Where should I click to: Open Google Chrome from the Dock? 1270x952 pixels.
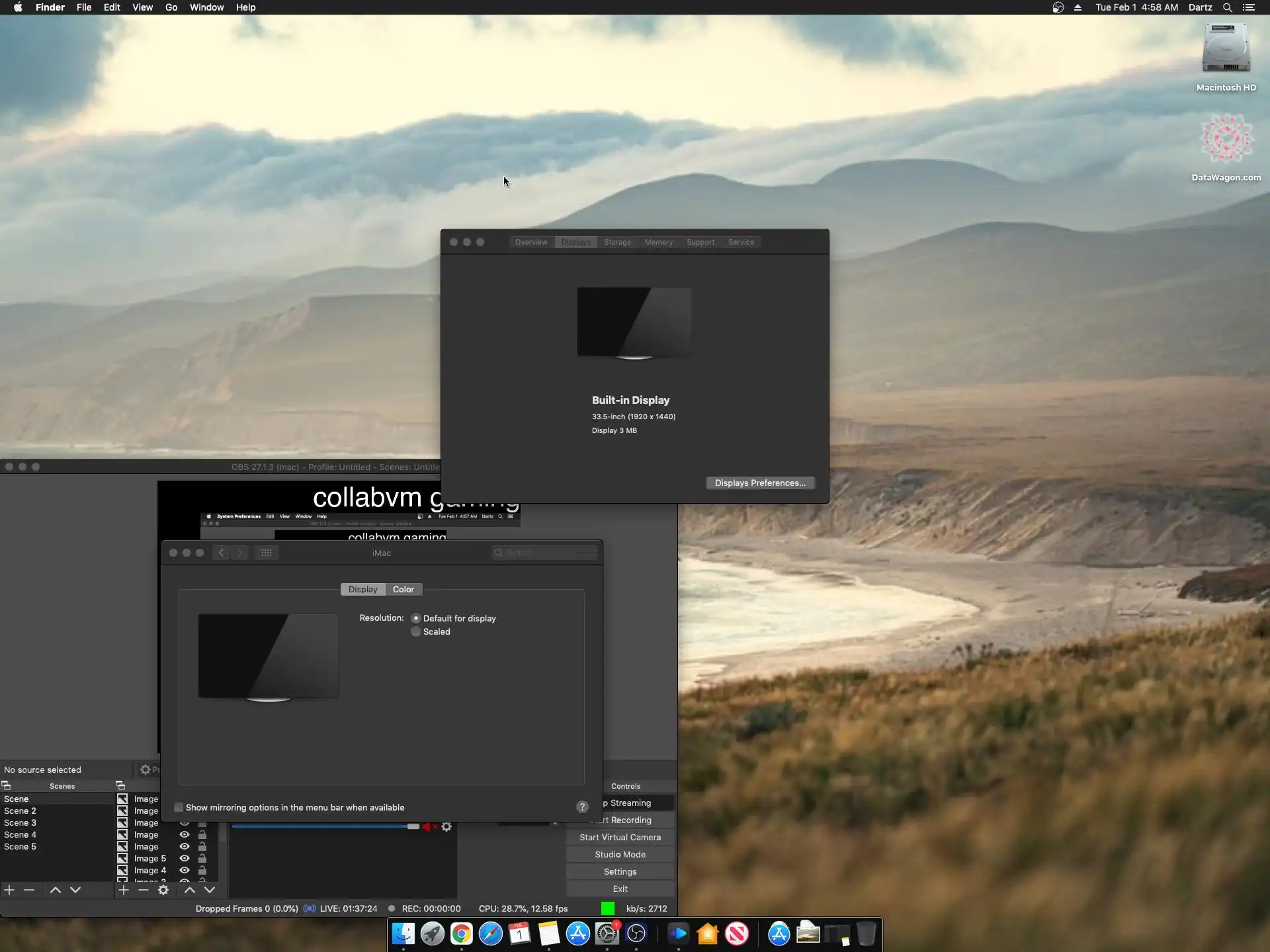point(462,934)
